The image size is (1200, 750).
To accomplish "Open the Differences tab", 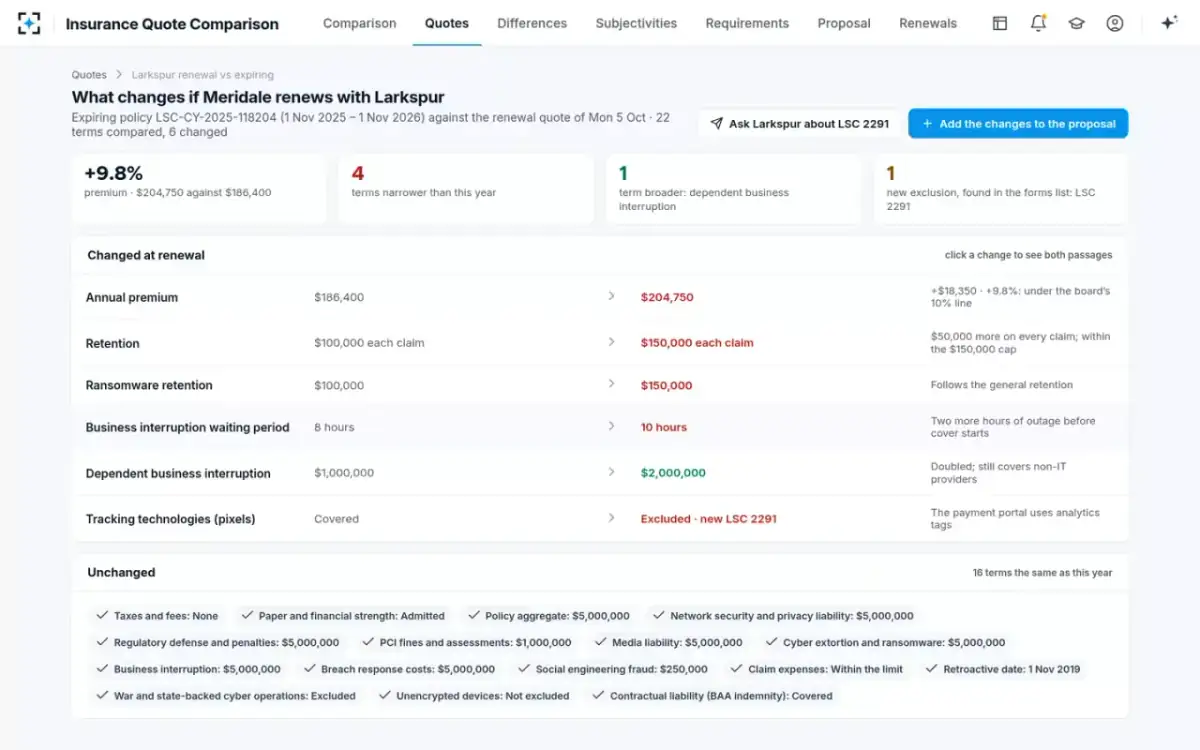I will (x=532, y=23).
